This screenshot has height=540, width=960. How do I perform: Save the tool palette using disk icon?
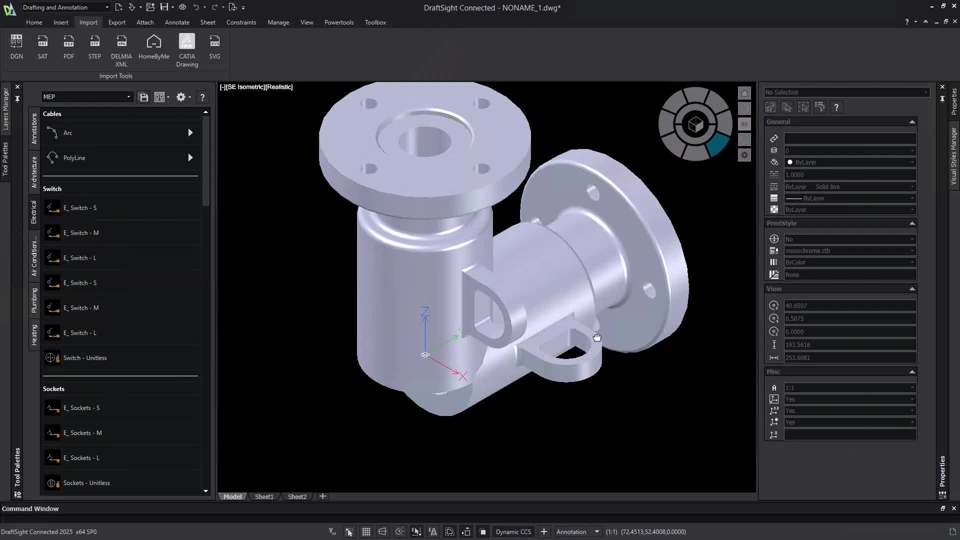point(144,97)
